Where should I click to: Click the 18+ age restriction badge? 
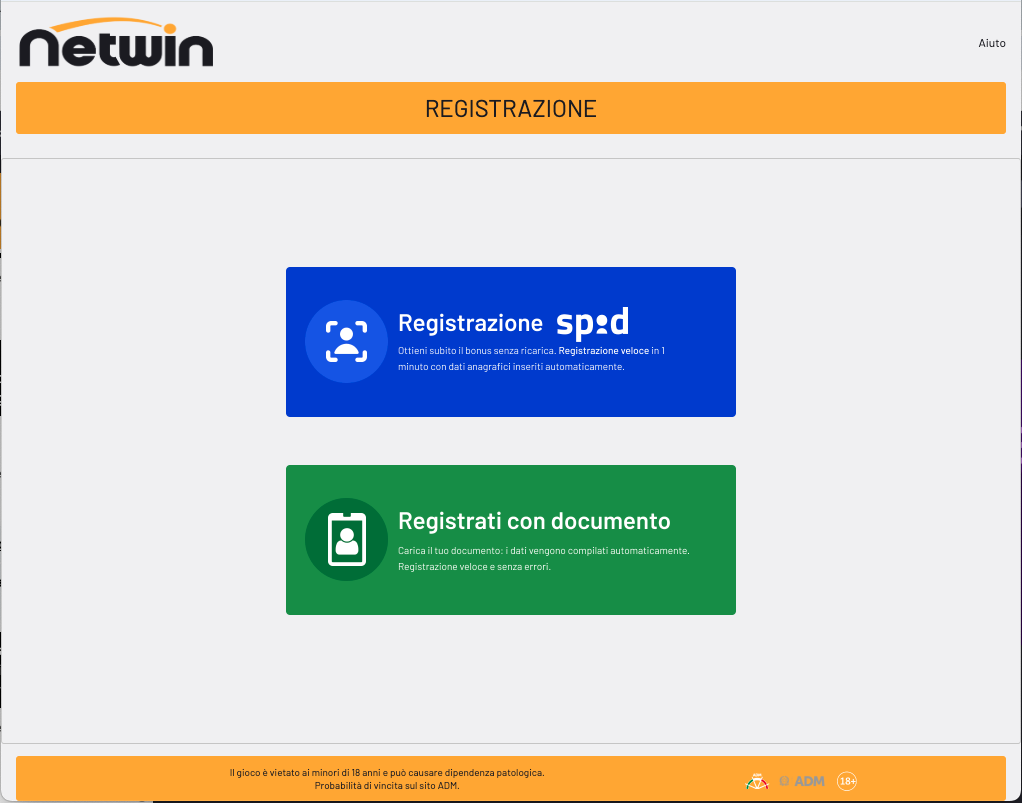(x=847, y=781)
